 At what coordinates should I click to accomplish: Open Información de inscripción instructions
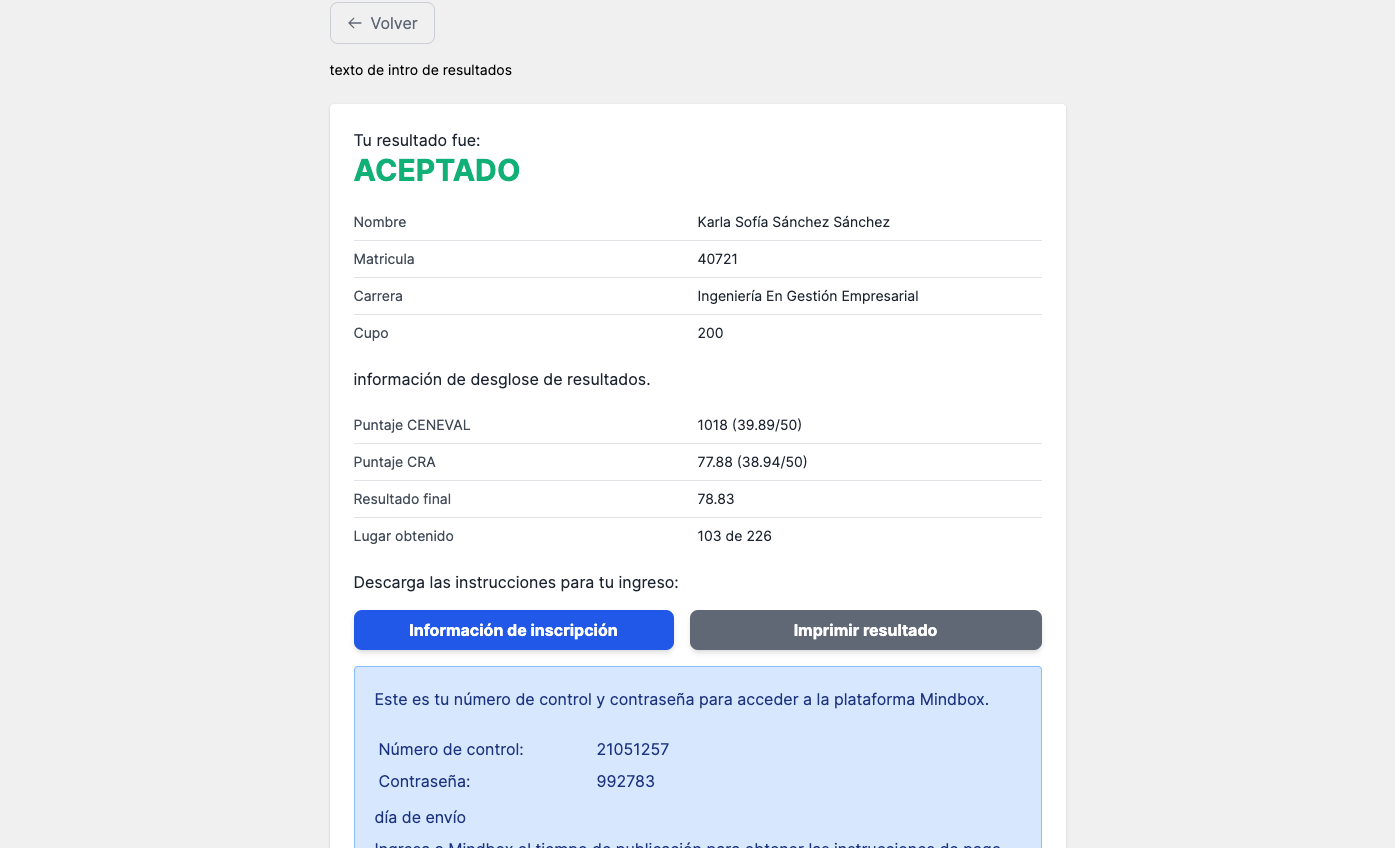pos(514,630)
